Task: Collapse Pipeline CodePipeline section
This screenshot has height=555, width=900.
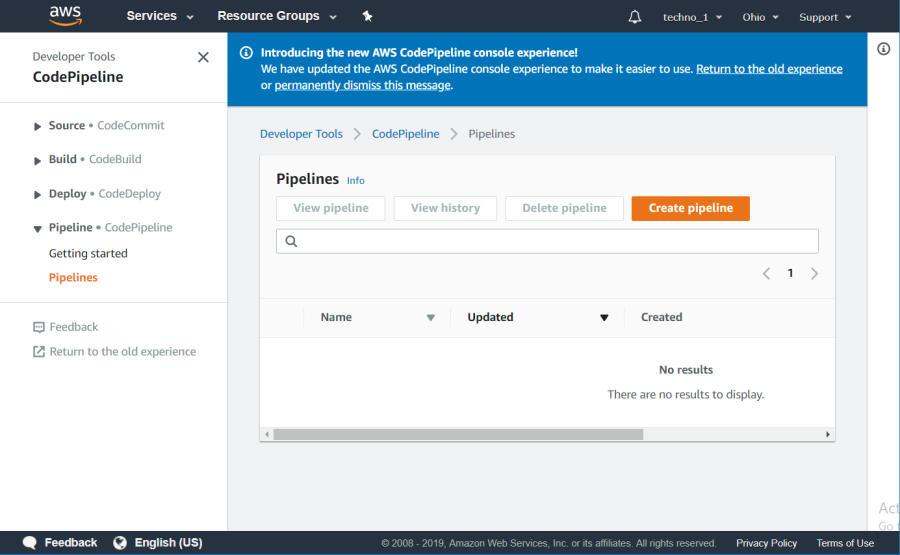Action: tap(37, 228)
